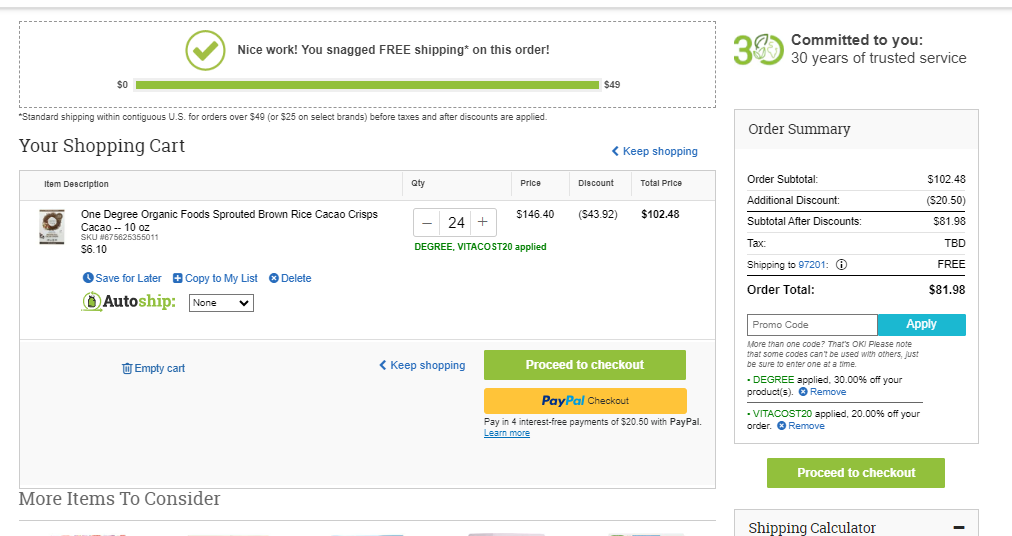The width and height of the screenshot is (1012, 536).
Task: Click Keep shopping link above the cart
Action: point(654,151)
